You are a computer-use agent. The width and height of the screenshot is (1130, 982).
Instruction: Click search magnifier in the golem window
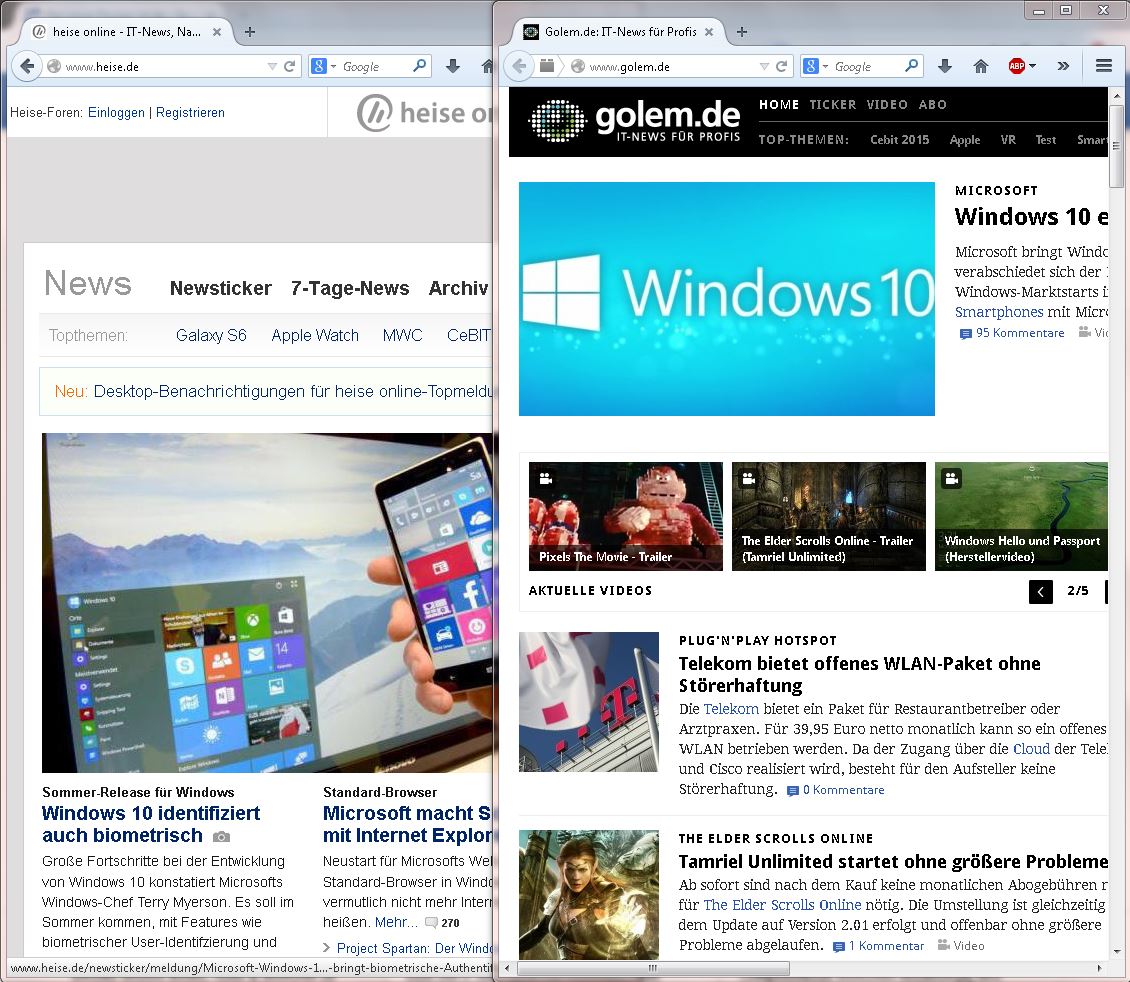point(912,66)
